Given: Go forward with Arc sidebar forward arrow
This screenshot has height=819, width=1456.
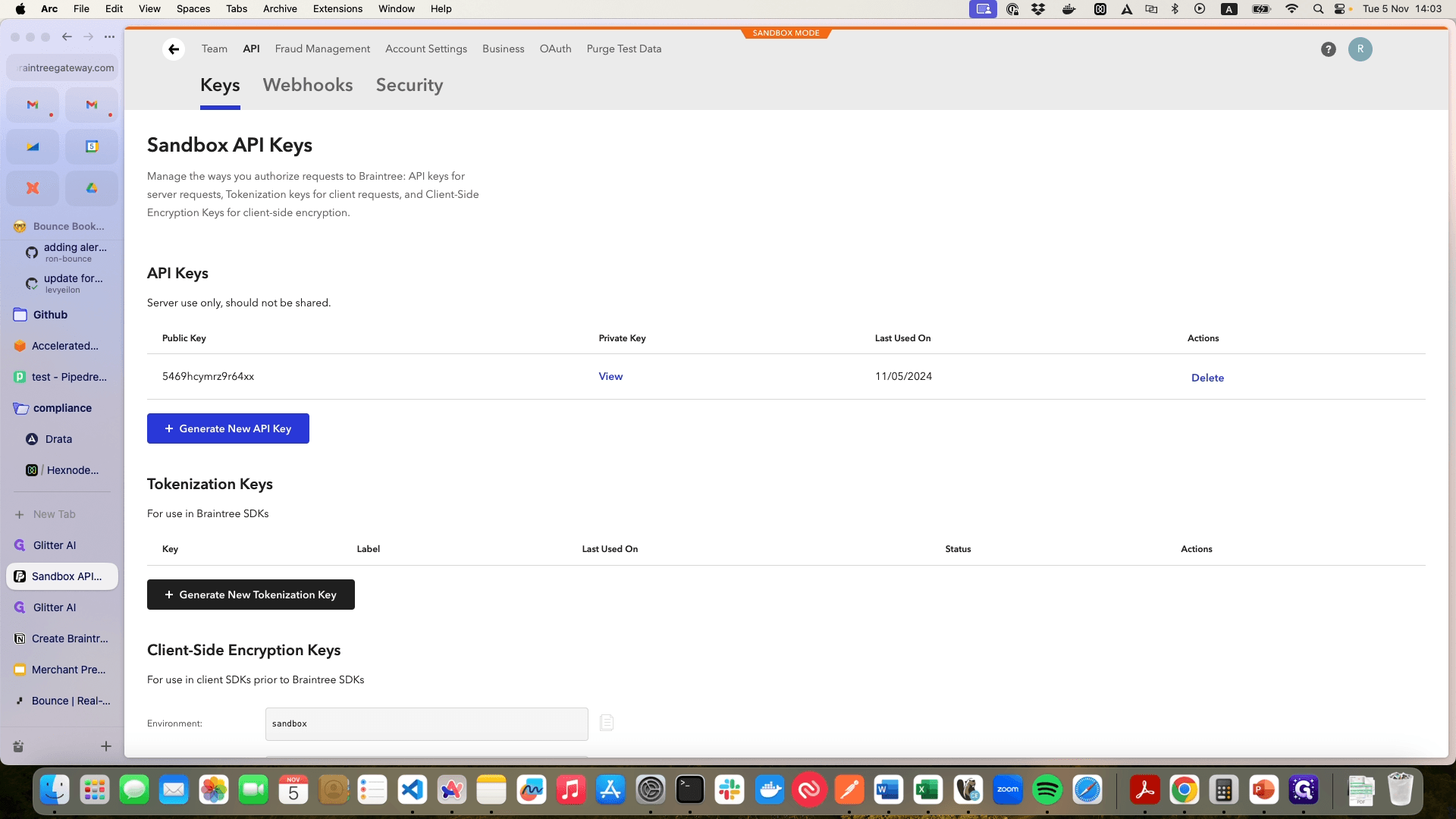Looking at the screenshot, I should [x=88, y=36].
